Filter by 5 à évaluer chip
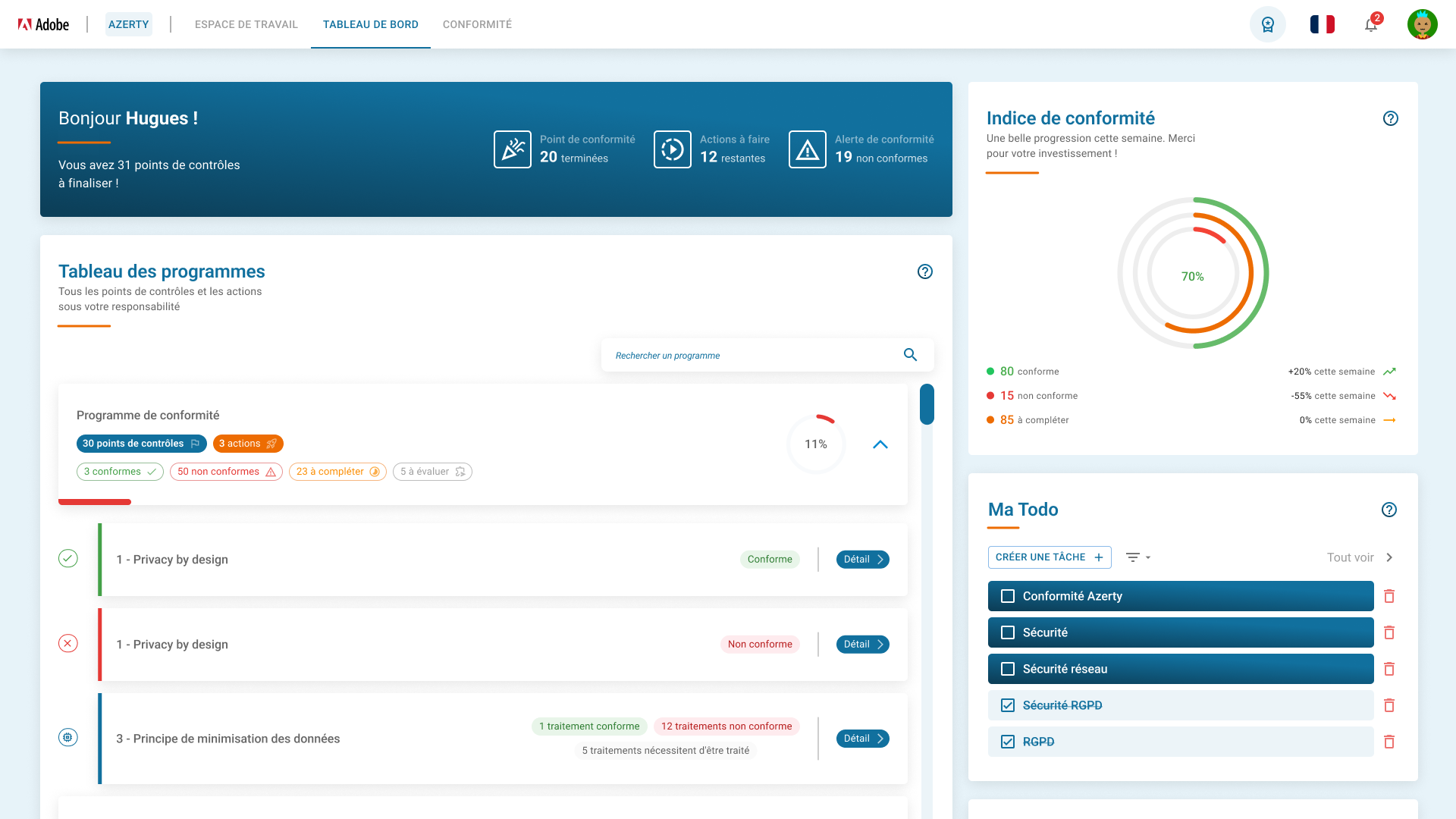The height and width of the screenshot is (819, 1456). click(x=432, y=472)
